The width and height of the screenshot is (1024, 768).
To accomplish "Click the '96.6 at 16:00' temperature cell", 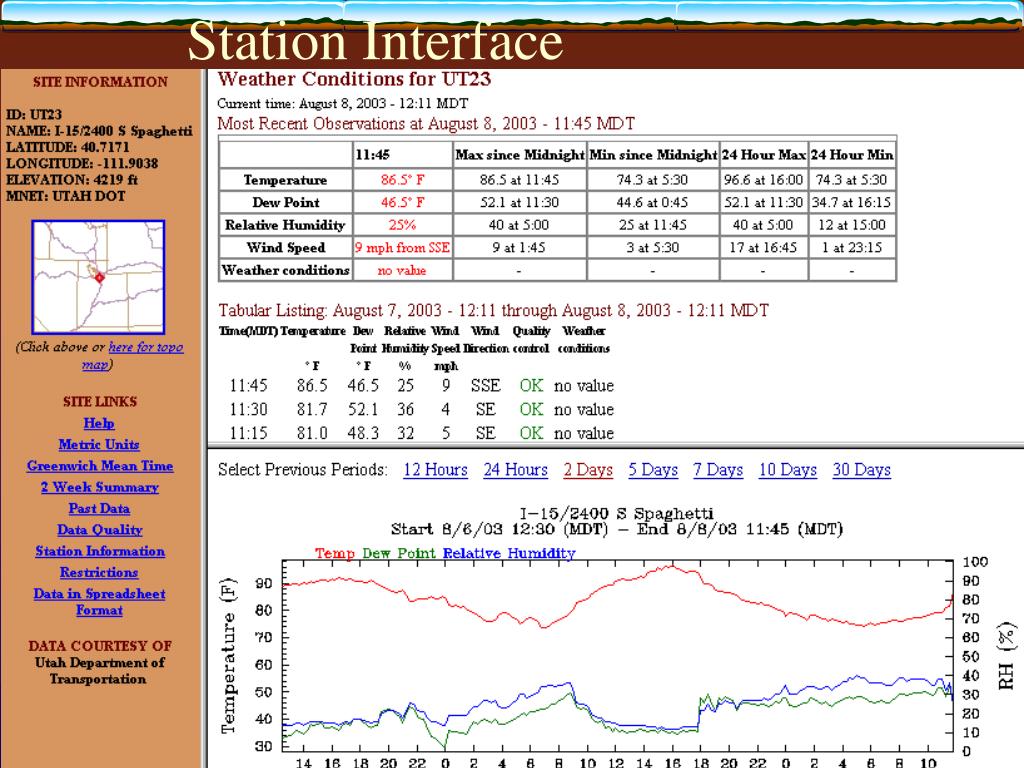I will tap(764, 180).
